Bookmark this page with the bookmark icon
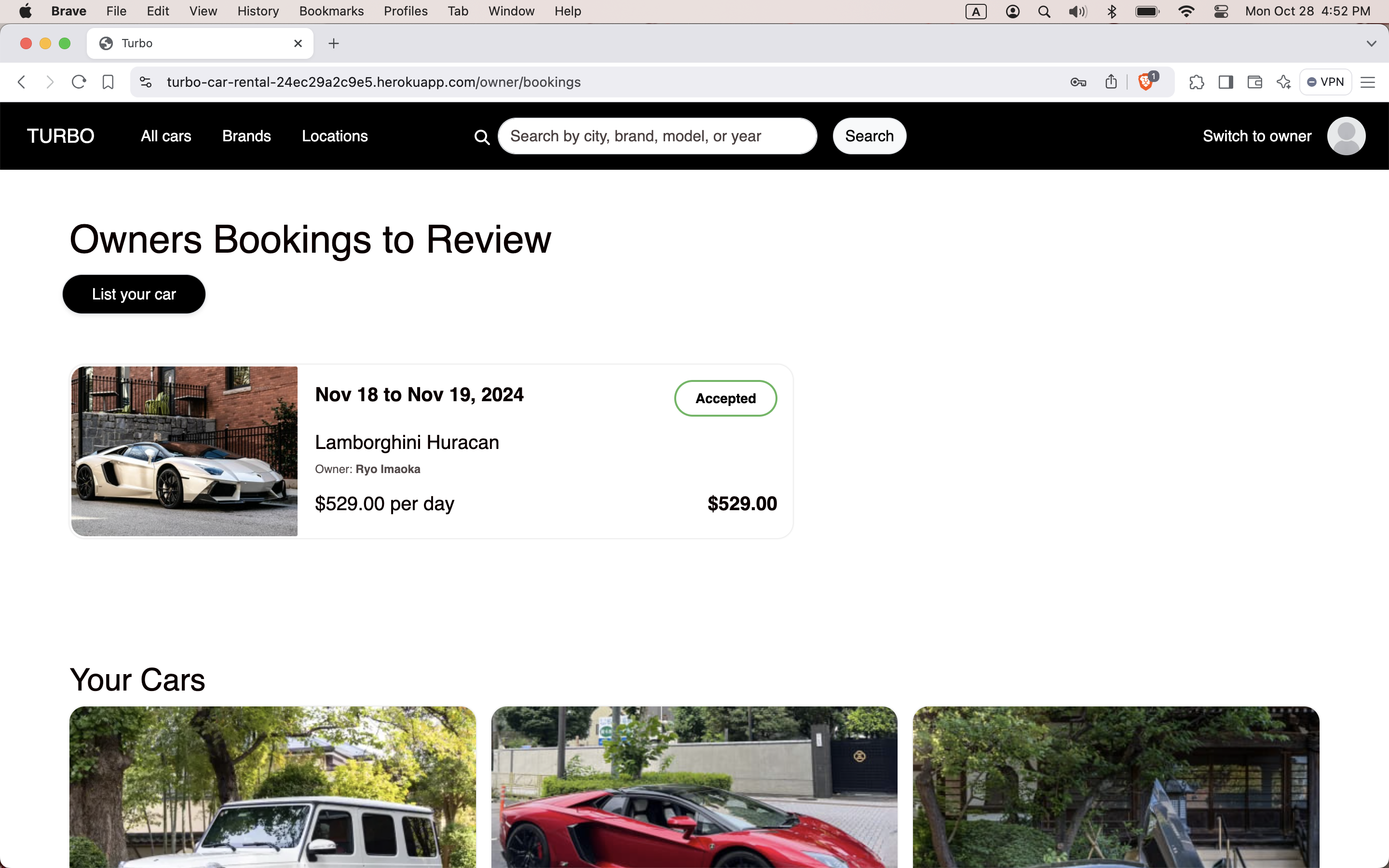 (x=108, y=82)
